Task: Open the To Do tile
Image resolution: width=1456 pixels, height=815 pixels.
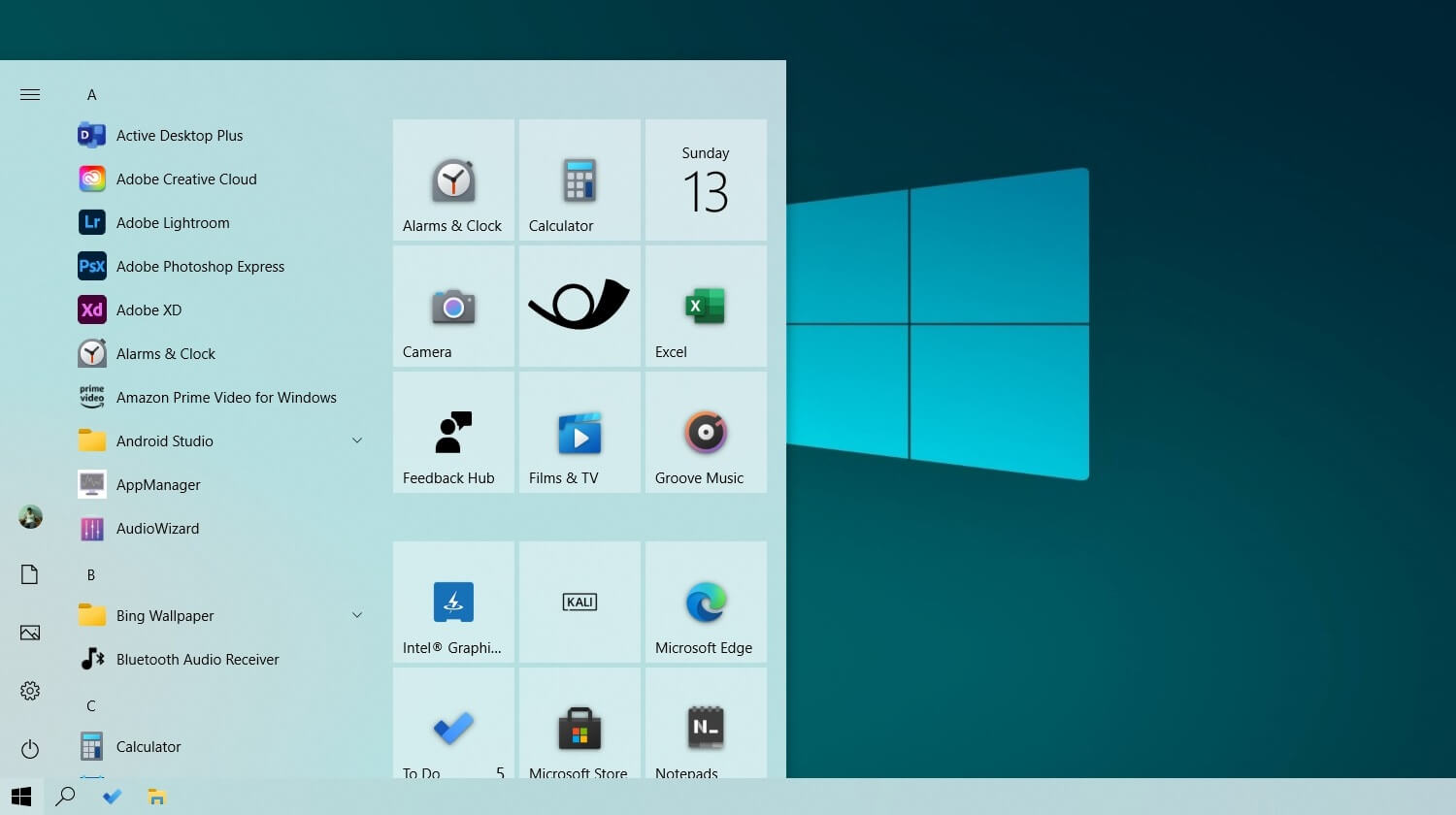Action: point(453,723)
